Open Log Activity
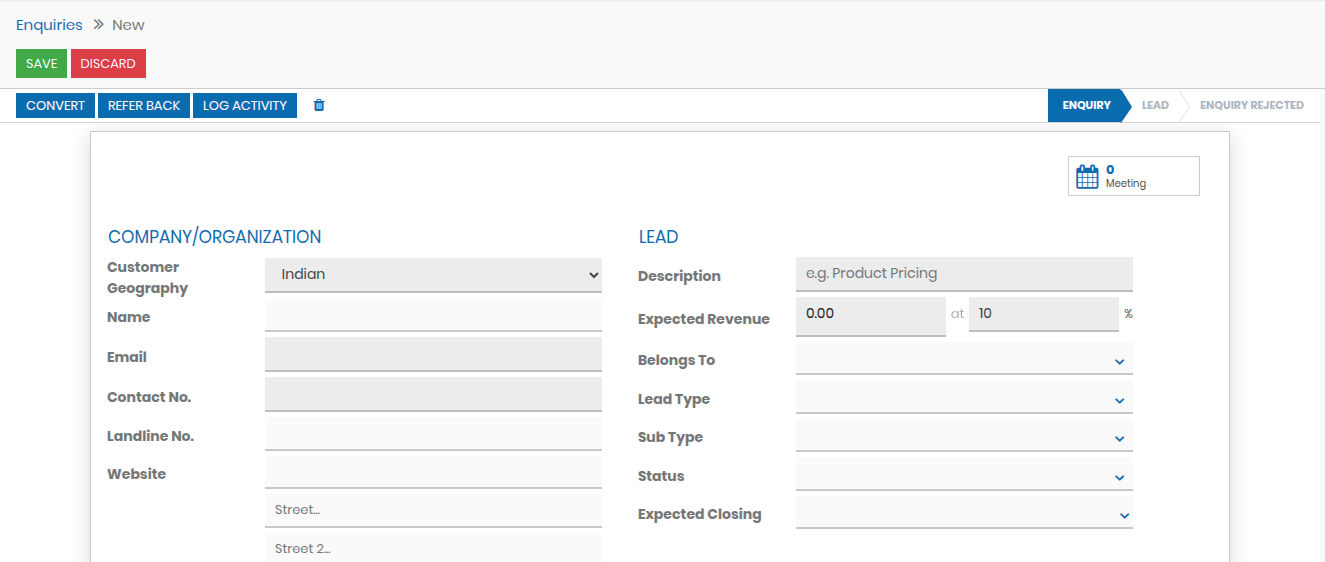1325x562 pixels. [245, 105]
